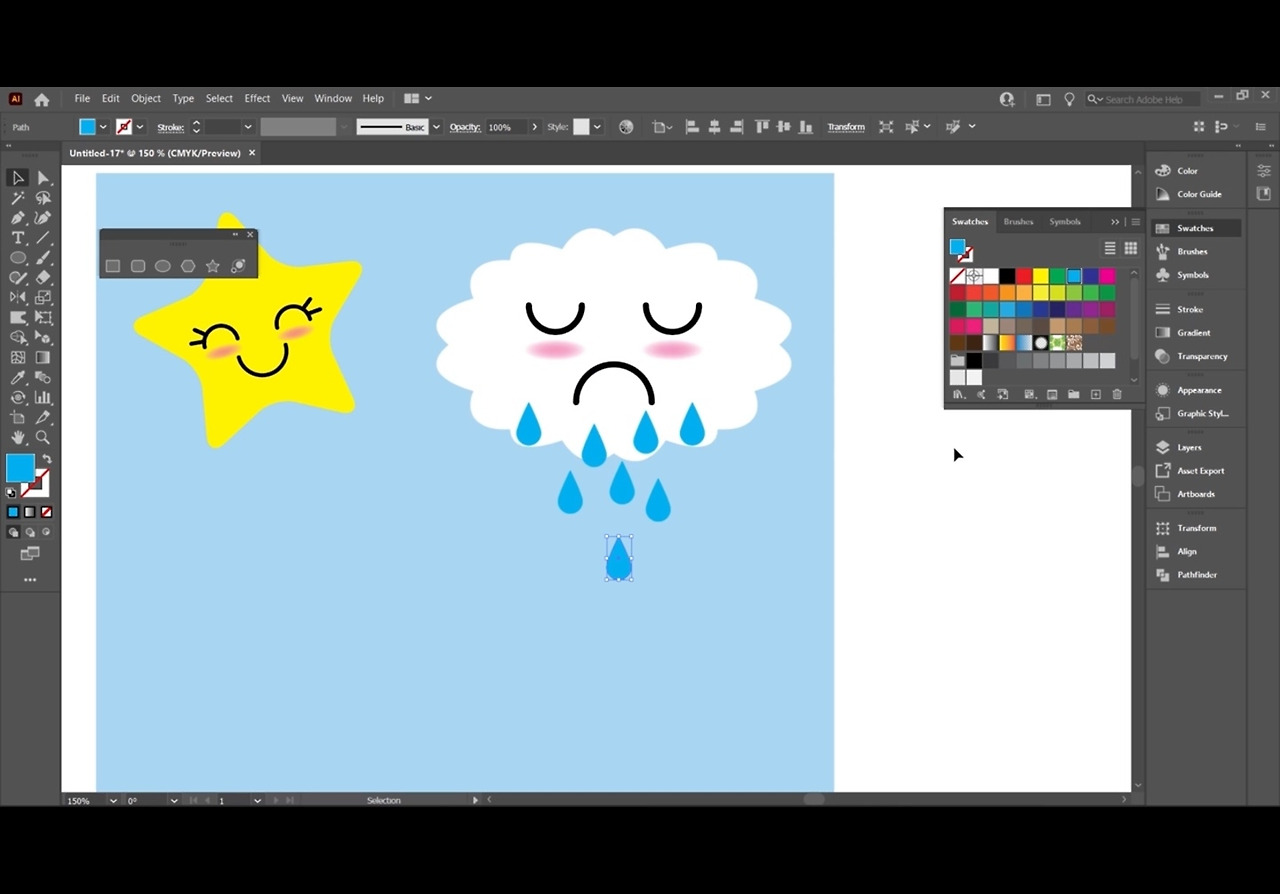
Task: Click Transform in the control bar
Action: 846,127
